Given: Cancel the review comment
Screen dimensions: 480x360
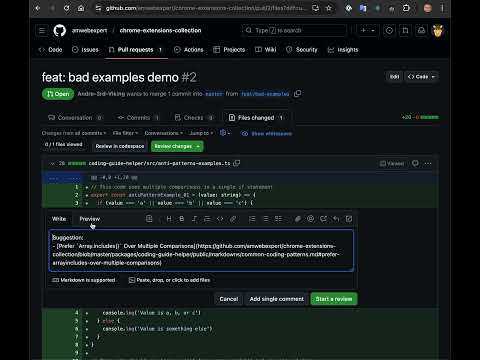Looking at the screenshot, I should pos(229,299).
